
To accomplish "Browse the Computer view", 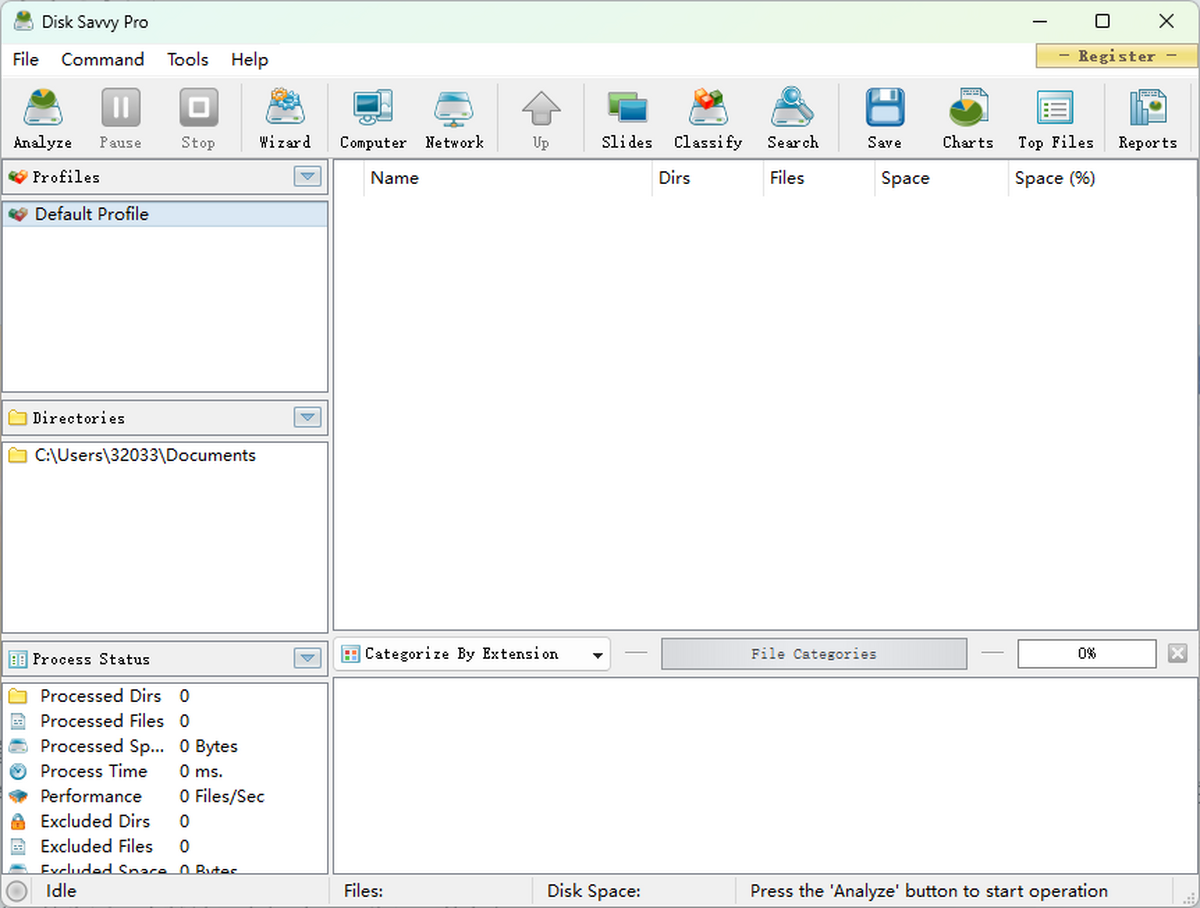I will (372, 115).
